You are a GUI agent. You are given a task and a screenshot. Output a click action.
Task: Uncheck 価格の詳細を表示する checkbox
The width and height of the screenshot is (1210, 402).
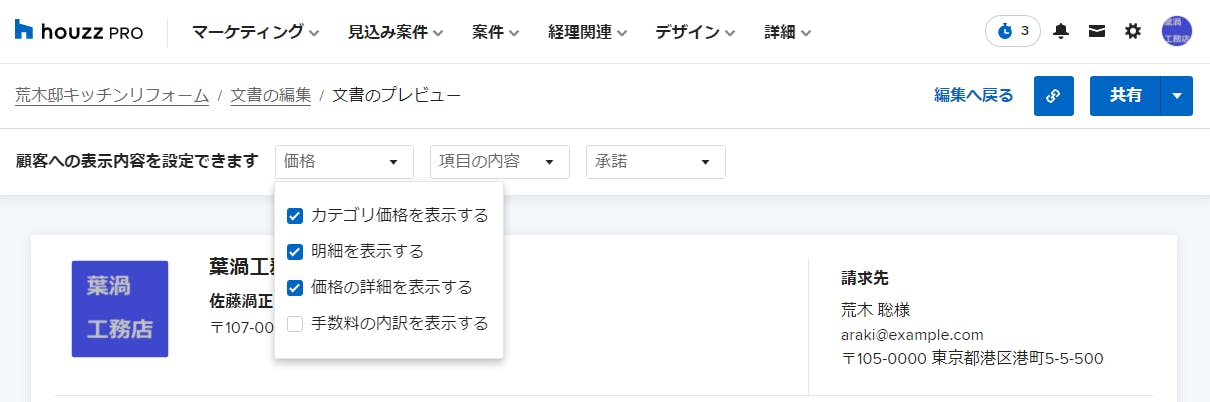(x=295, y=288)
